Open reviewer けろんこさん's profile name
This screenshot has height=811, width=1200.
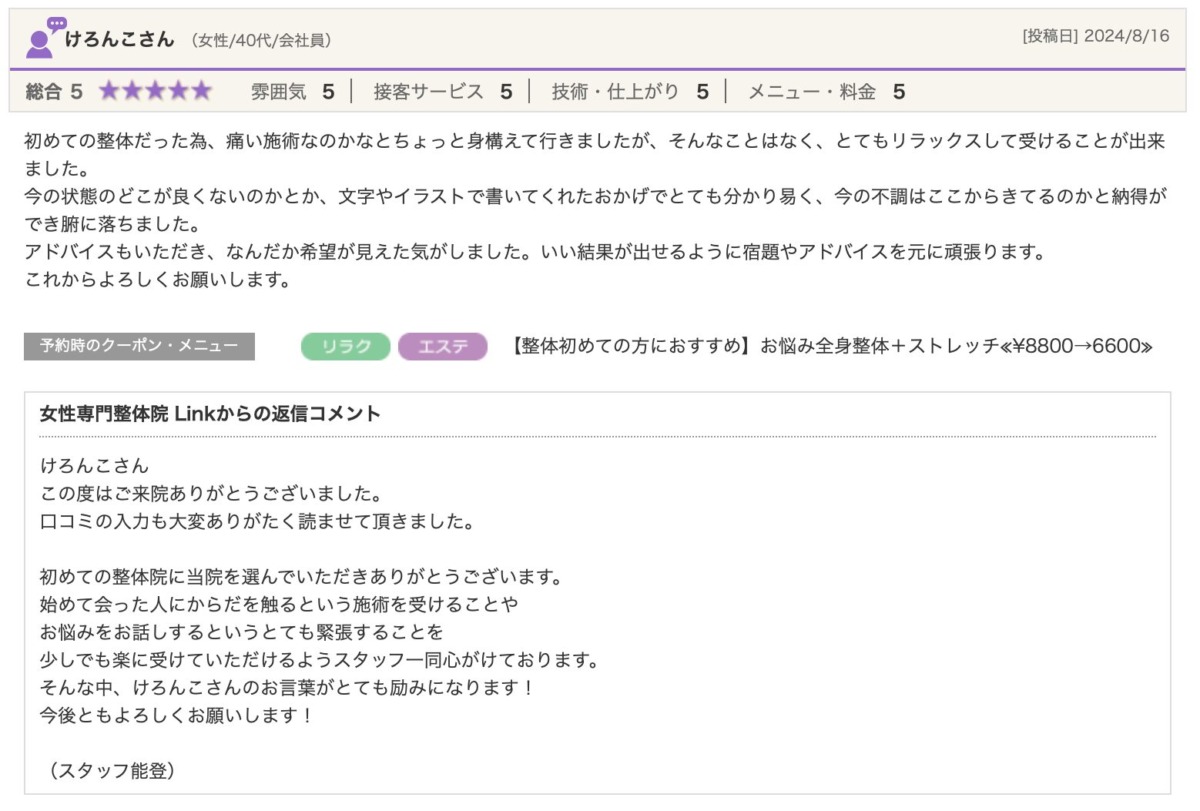point(119,40)
